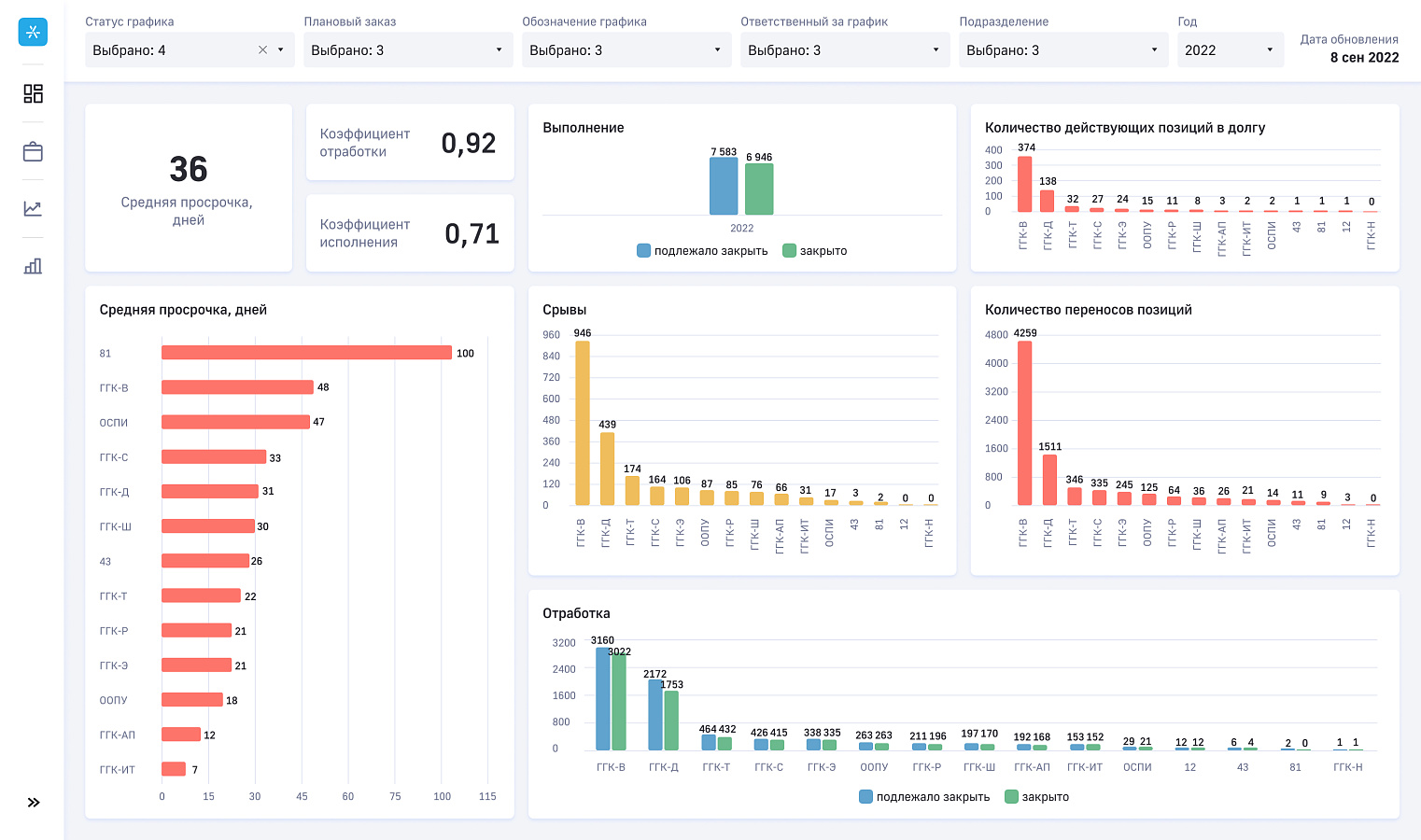
Task: Click the ГГК-Ш bar with value 30
Action: pos(208,526)
